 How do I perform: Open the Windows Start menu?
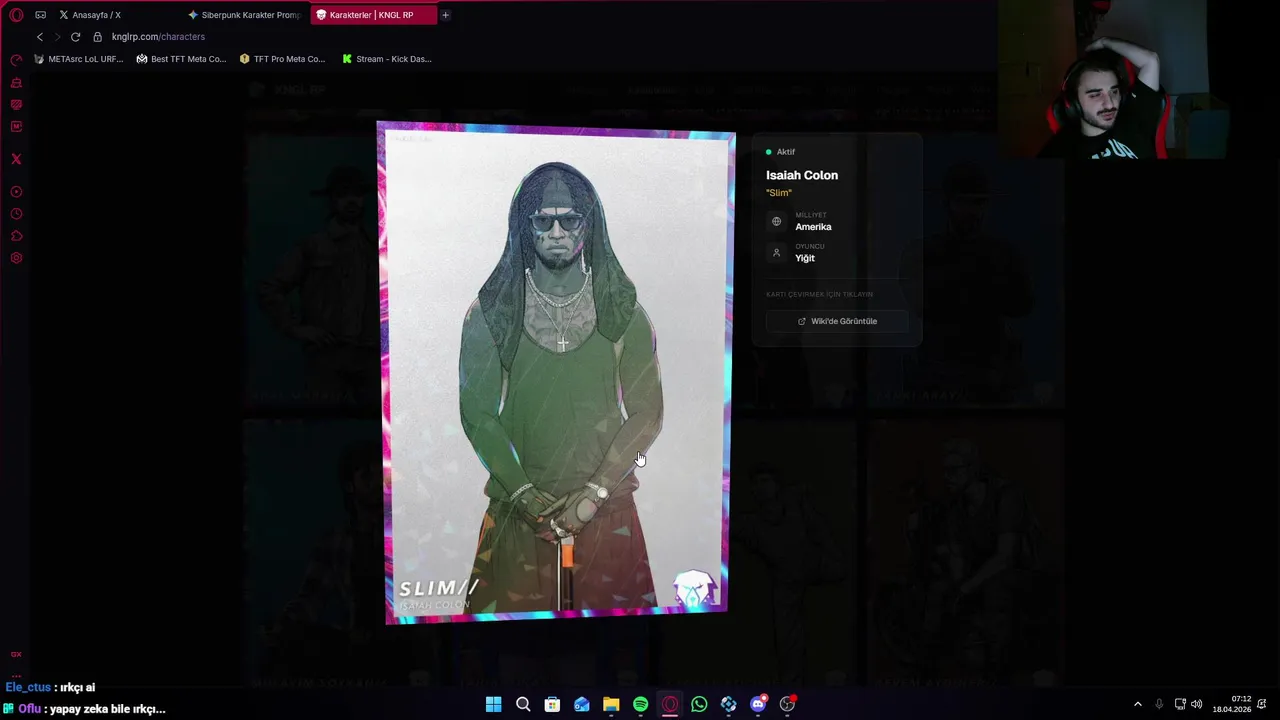(493, 704)
